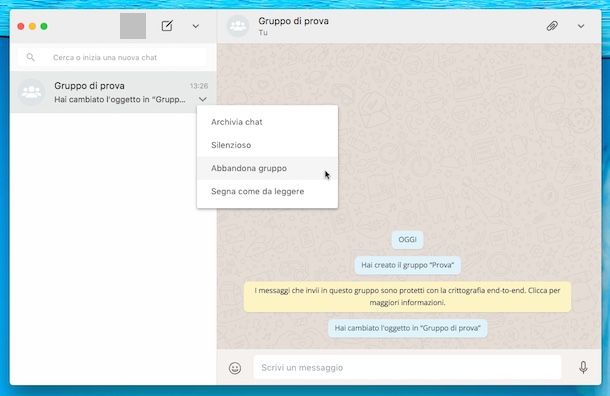Viewport: 610px width, 396px height.
Task: Open the sidebar menu chevron beside compose
Action: pos(196,26)
